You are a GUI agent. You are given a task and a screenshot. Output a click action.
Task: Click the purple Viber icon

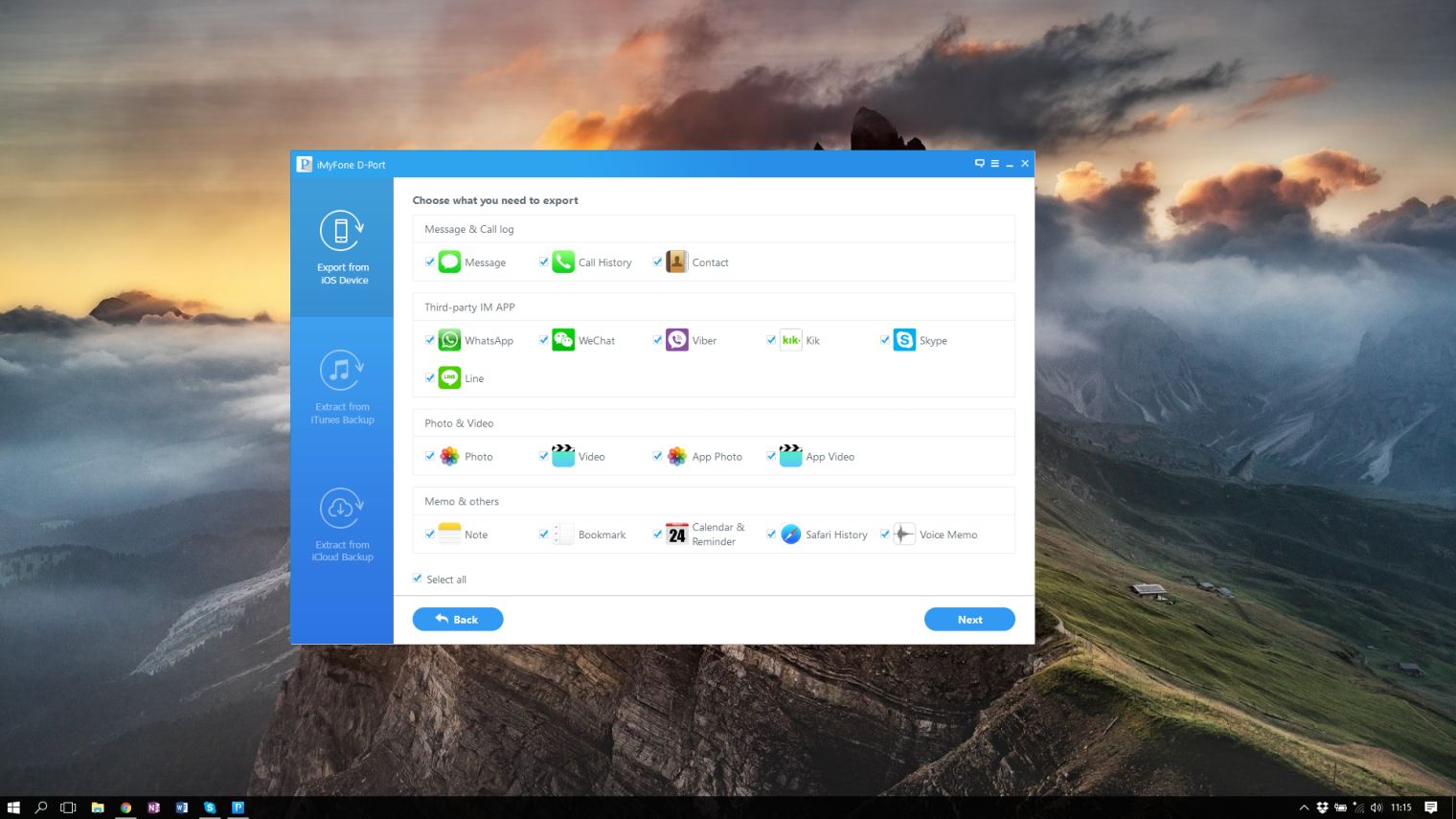[677, 340]
